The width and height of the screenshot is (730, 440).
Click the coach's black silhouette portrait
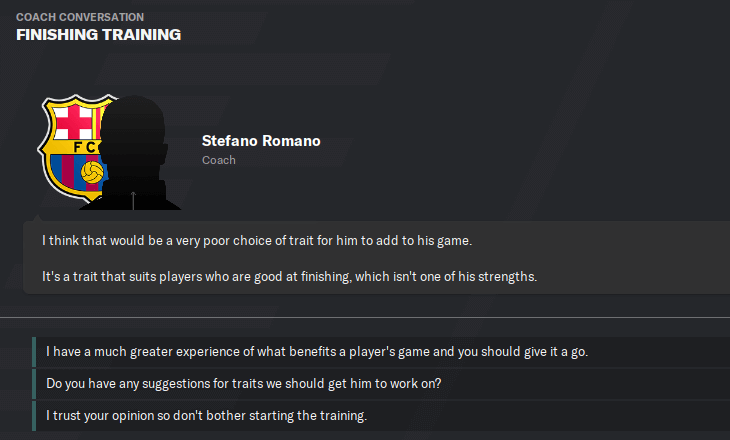click(132, 153)
